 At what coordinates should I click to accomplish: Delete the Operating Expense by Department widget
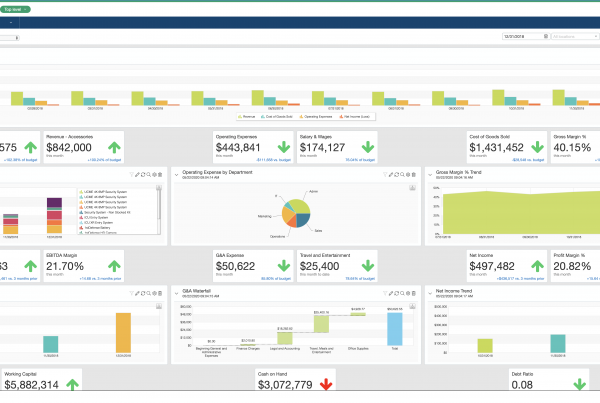(415, 172)
